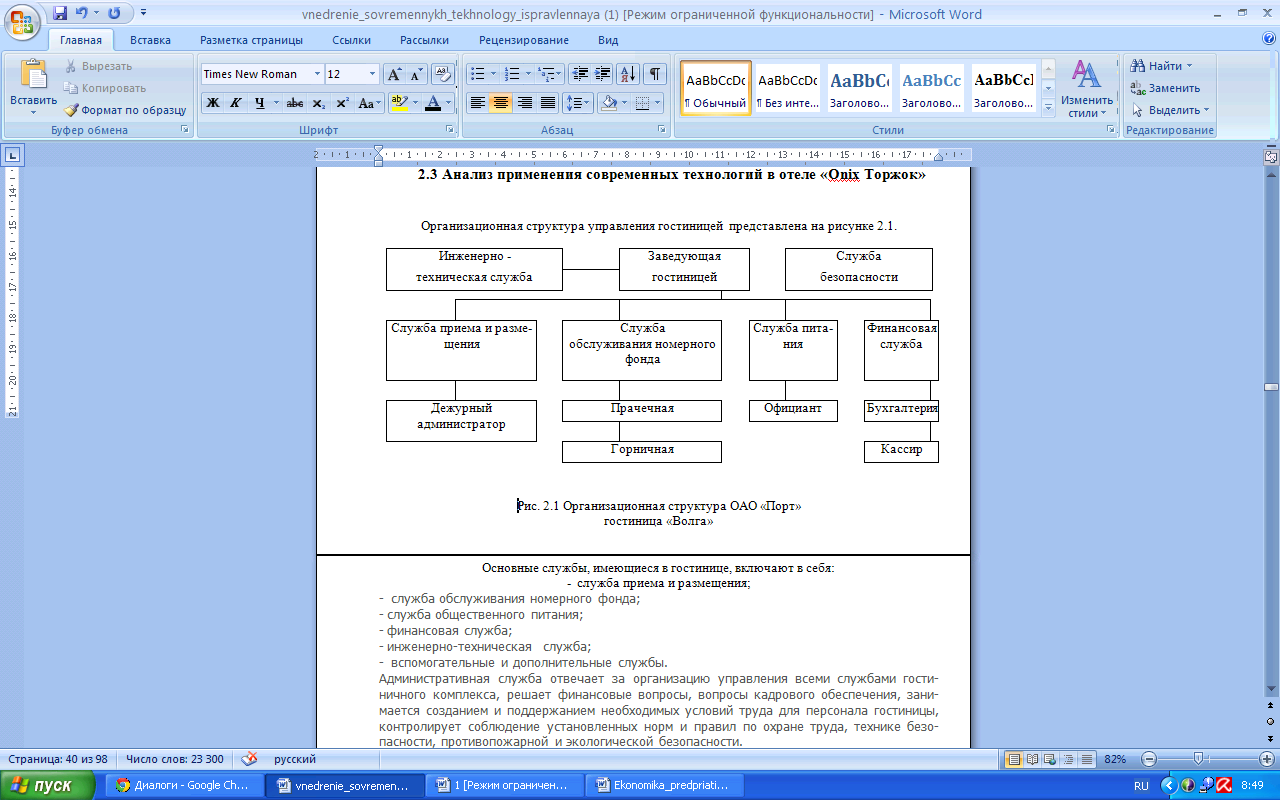Image resolution: width=1280 pixels, height=800 pixels.
Task: Open the Clipboard (Буфер обмена) pane launcher
Action: coord(184,130)
